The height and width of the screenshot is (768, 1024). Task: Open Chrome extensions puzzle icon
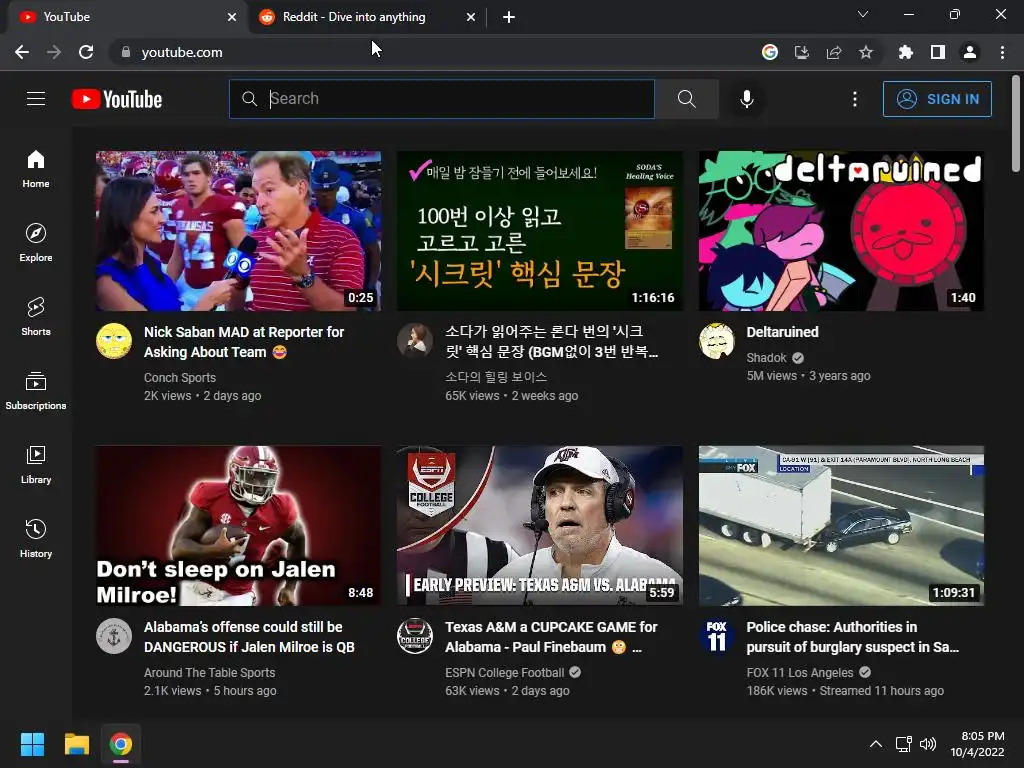(906, 52)
